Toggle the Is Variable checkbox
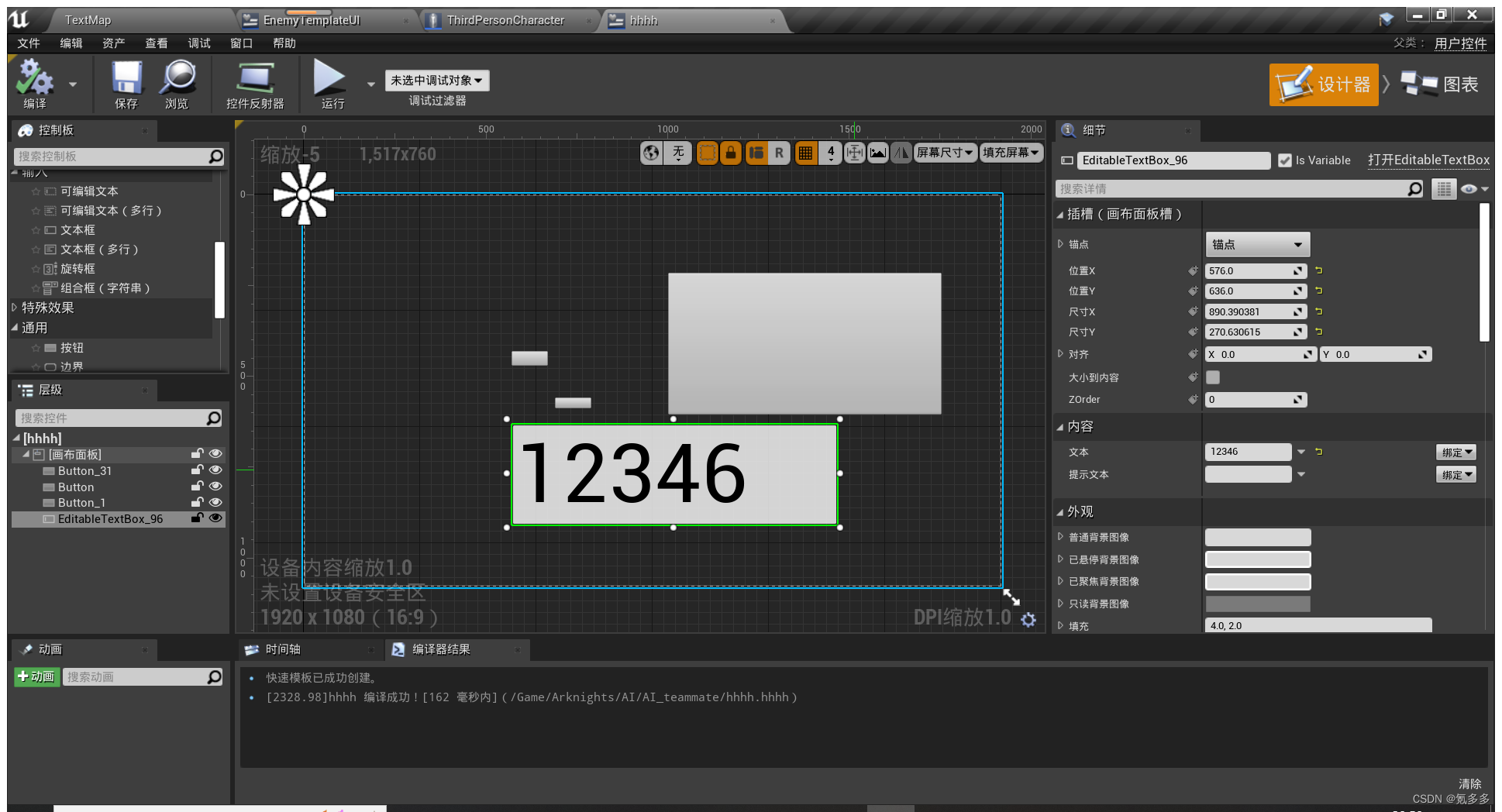 [1285, 160]
